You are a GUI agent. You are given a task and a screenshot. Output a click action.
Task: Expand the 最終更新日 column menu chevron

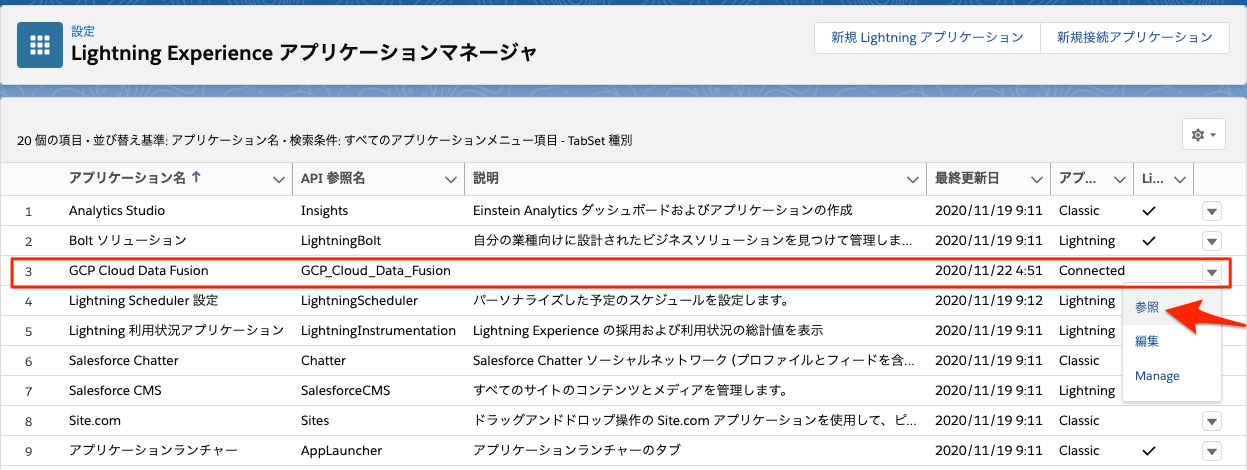(1035, 179)
